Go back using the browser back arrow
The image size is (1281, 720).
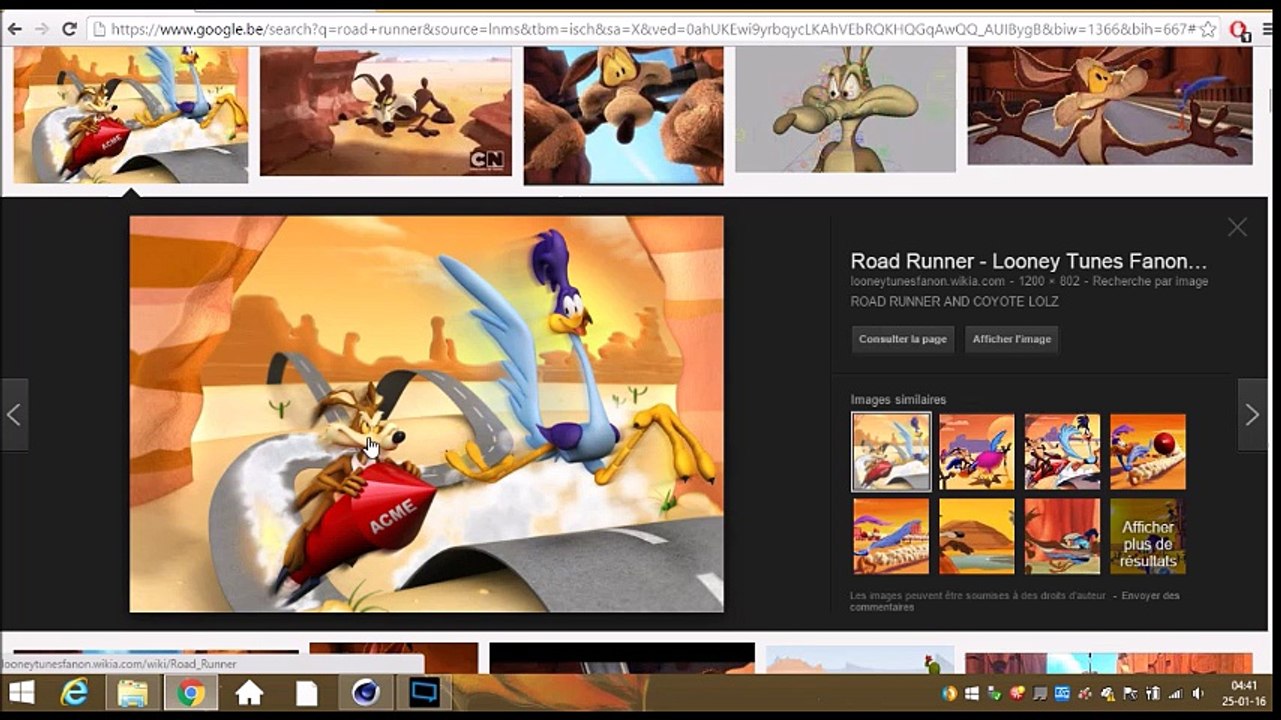click(x=15, y=29)
